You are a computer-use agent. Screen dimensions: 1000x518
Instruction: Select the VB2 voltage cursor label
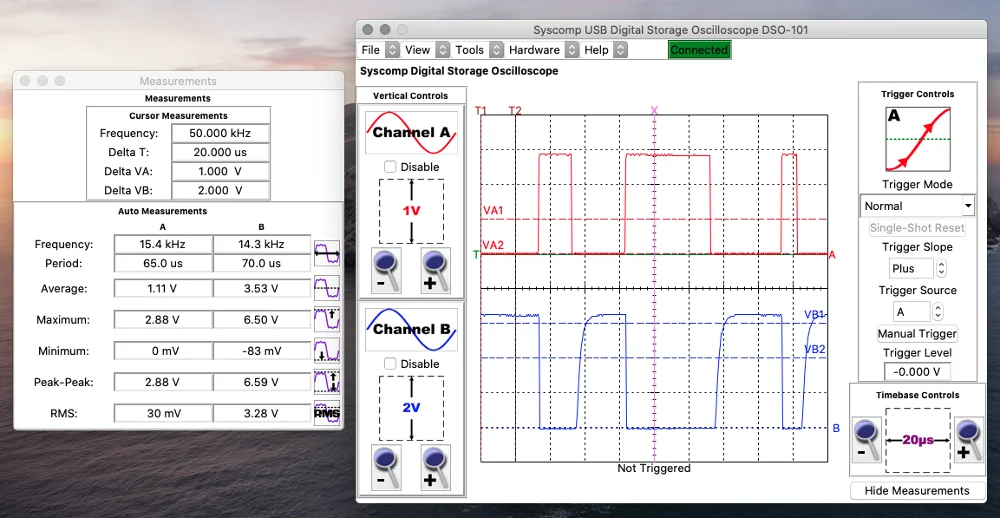coord(815,349)
